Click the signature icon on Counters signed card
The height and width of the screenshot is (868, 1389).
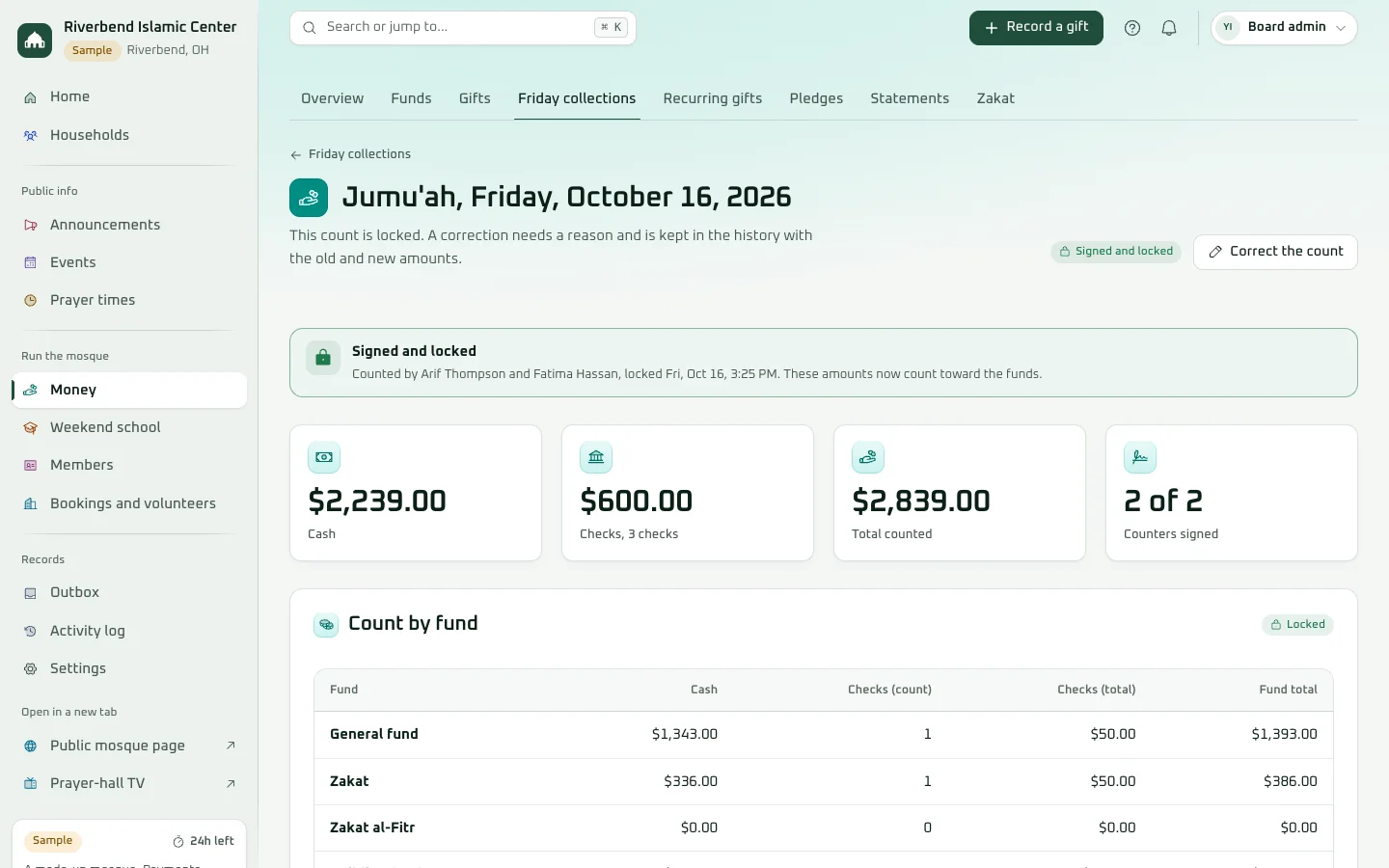coord(1140,458)
